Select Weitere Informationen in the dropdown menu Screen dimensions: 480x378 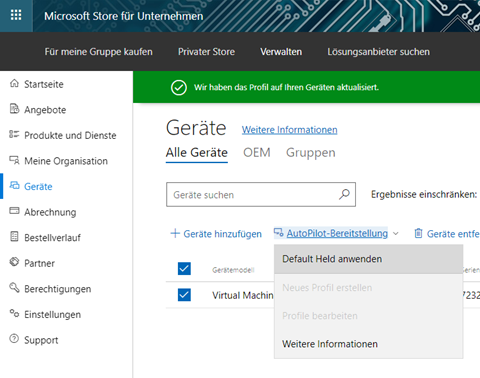[x=369, y=344]
